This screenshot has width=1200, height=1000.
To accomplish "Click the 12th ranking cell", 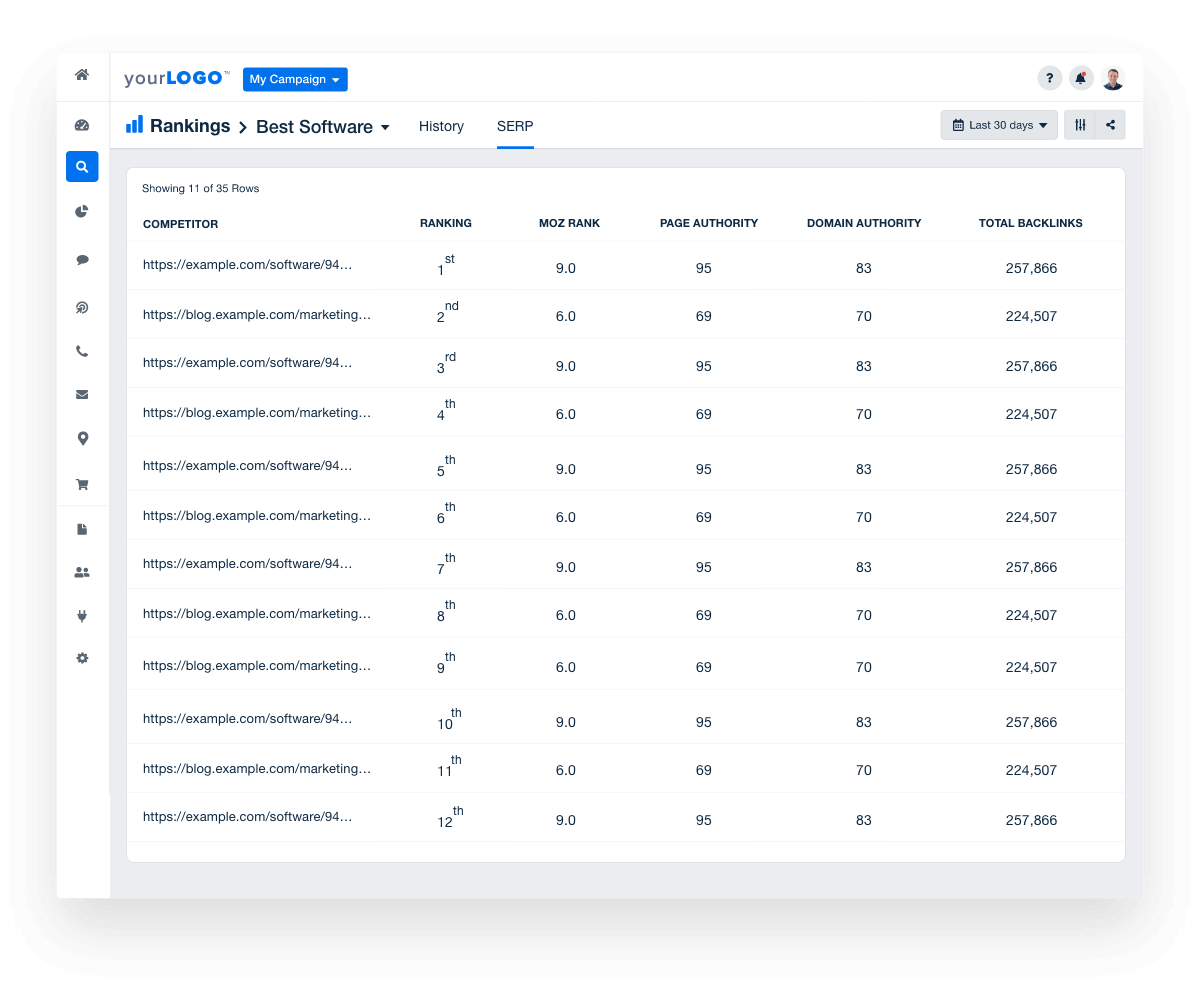I will click(x=450, y=817).
